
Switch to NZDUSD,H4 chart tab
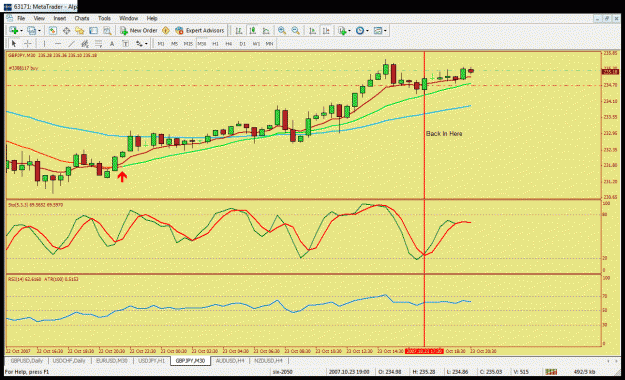pos(268,360)
